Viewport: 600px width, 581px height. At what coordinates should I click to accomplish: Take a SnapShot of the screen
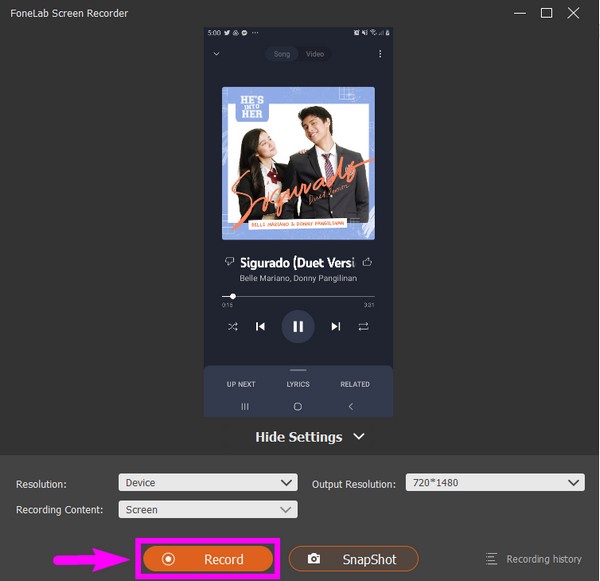[x=354, y=559]
